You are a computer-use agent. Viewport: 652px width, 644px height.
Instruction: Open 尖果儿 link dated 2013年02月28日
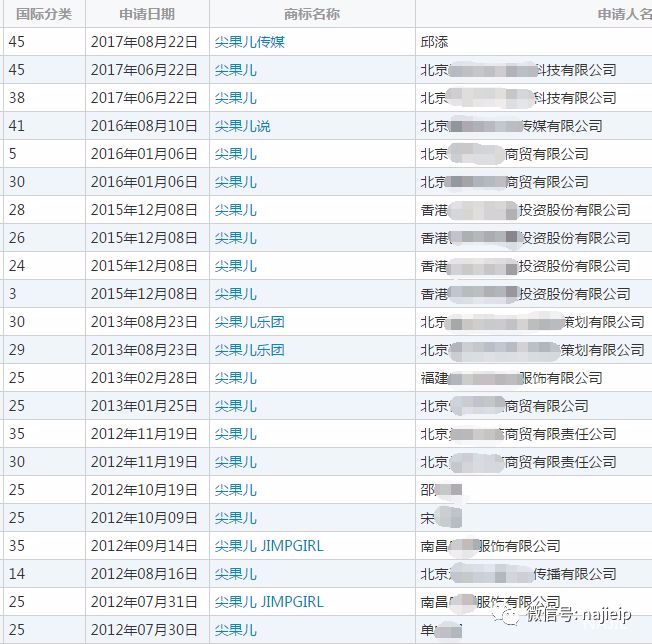pyautogui.click(x=235, y=378)
